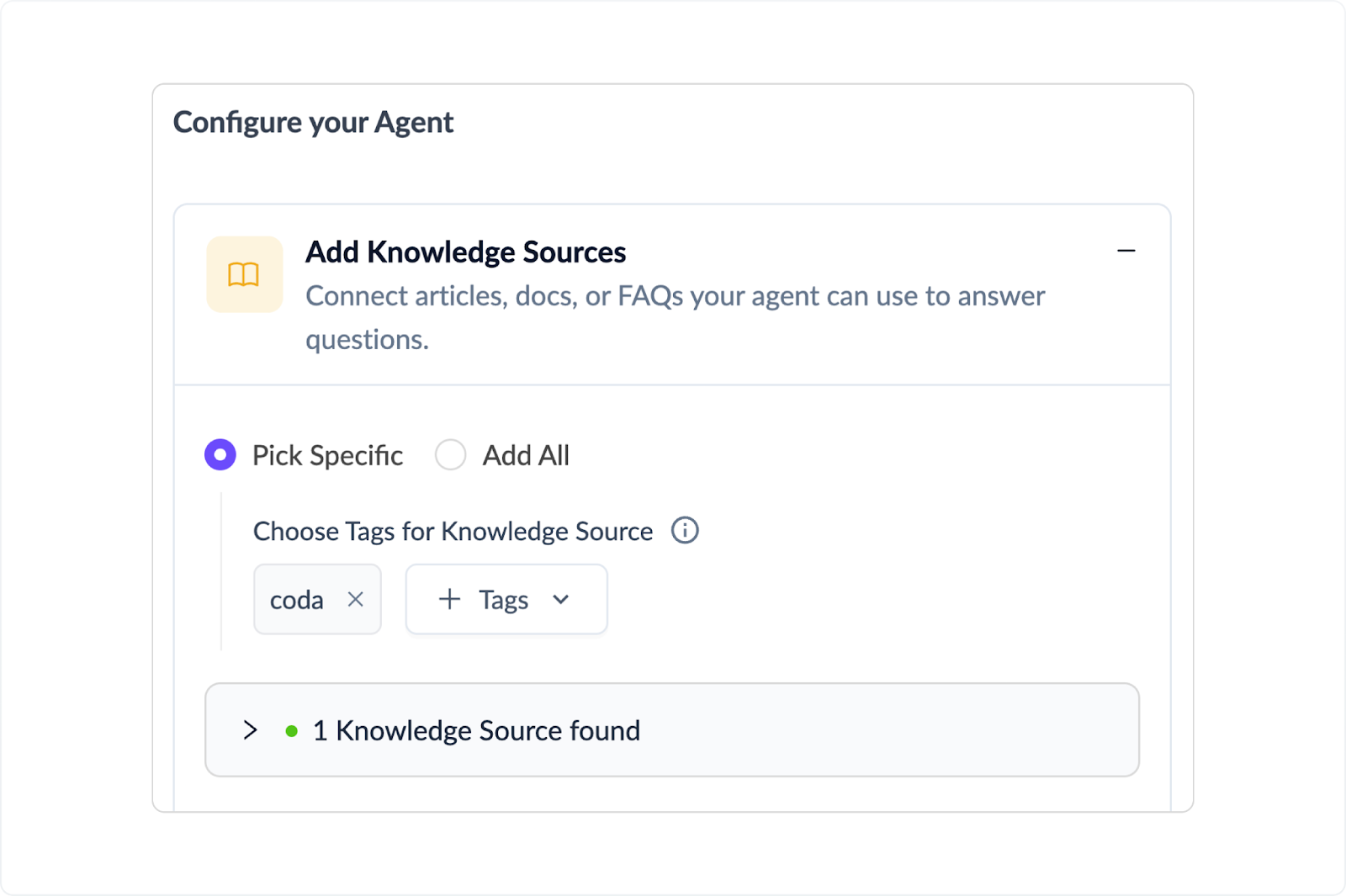Select the Pick Specific radio button

click(220, 455)
